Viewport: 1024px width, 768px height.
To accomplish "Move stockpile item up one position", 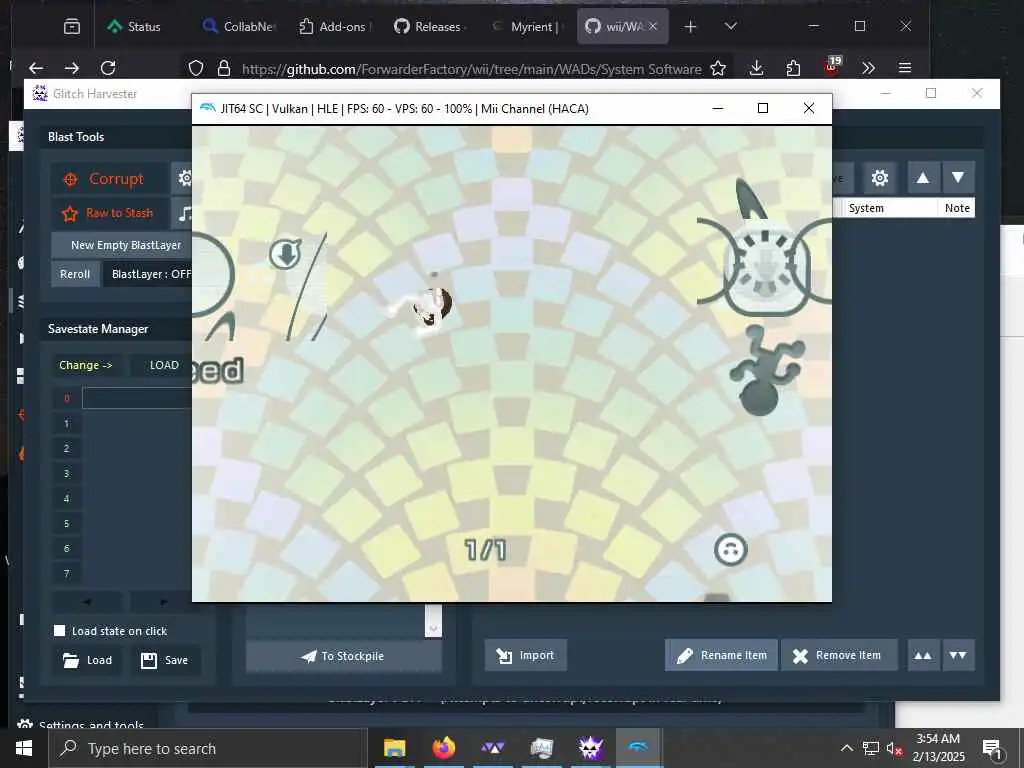I will (x=923, y=178).
